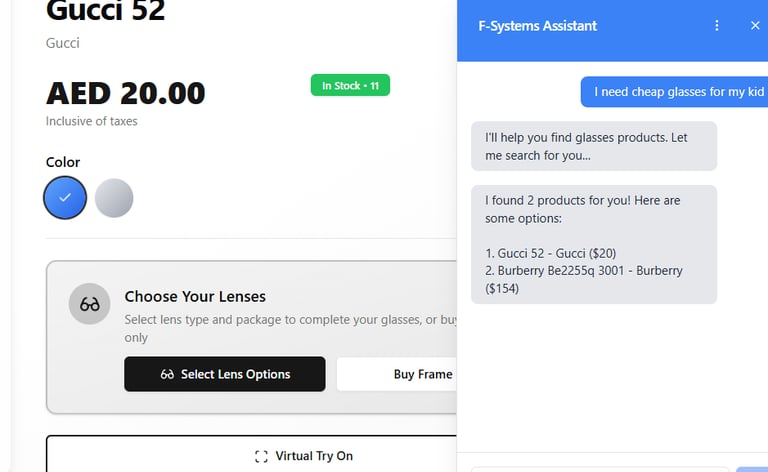Click the Virtual Try On frame icon
Image resolution: width=768 pixels, height=472 pixels.
click(261, 456)
